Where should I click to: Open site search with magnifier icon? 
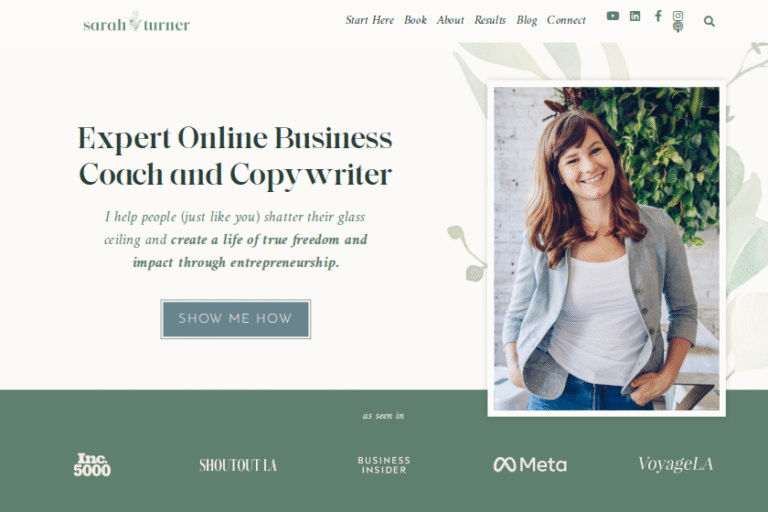pyautogui.click(x=709, y=22)
